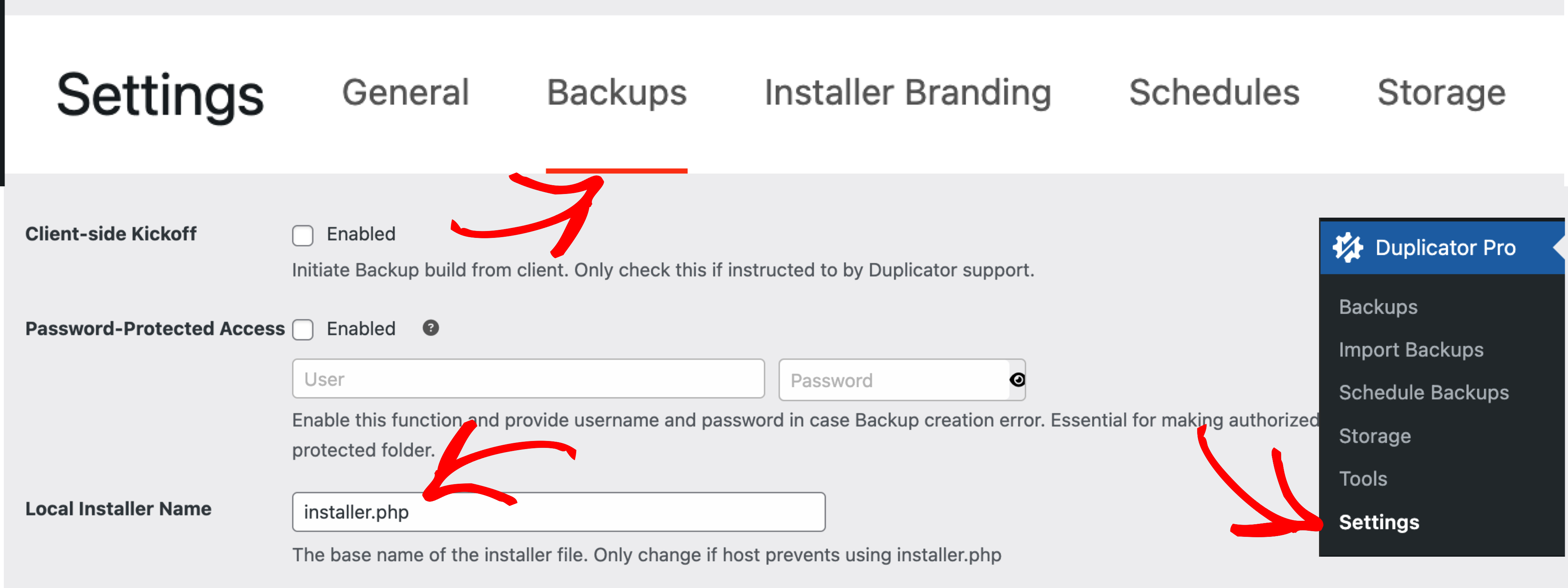
Task: Select the Schedules tab
Action: point(1214,92)
